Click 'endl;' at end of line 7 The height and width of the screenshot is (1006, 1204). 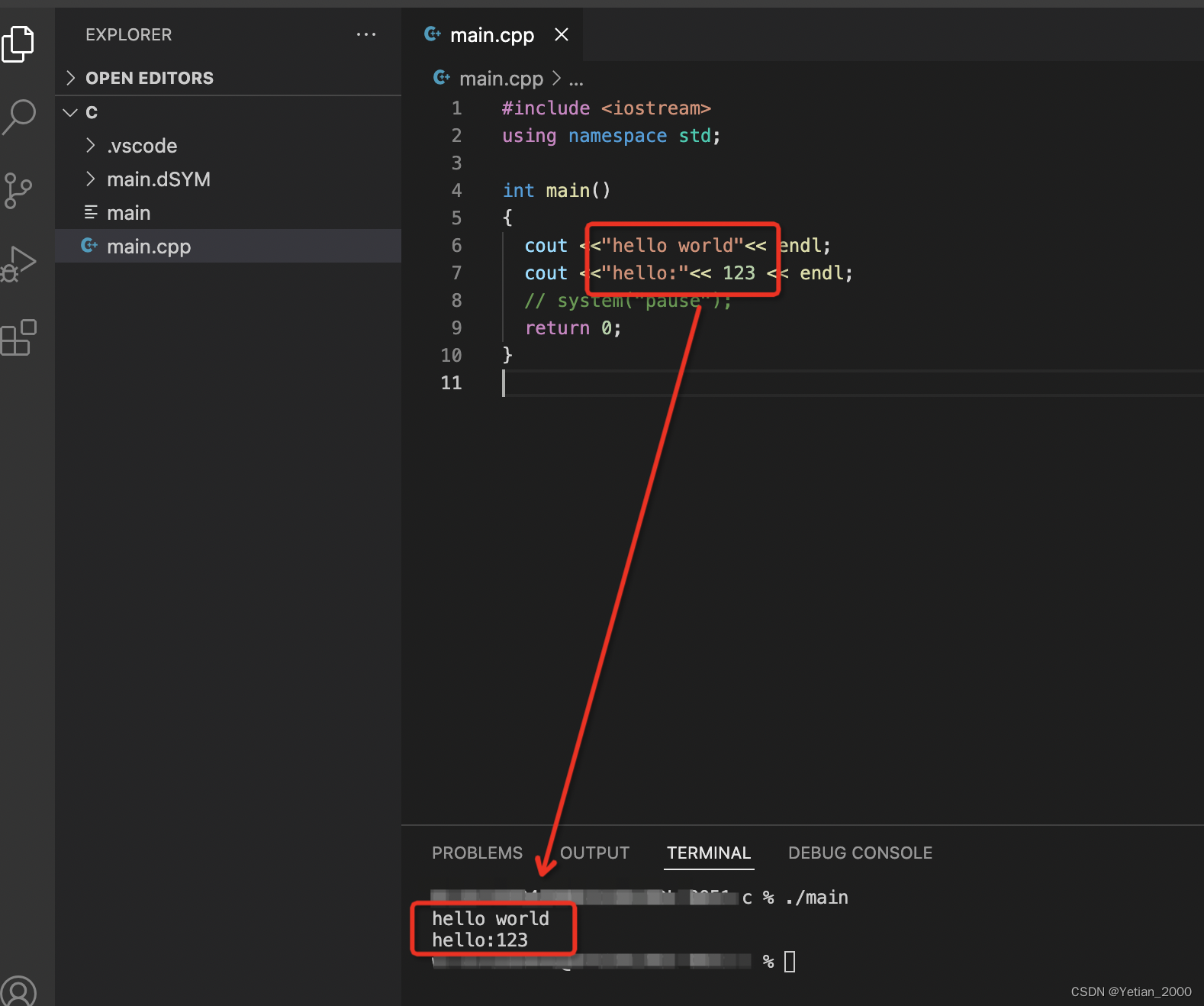point(826,272)
